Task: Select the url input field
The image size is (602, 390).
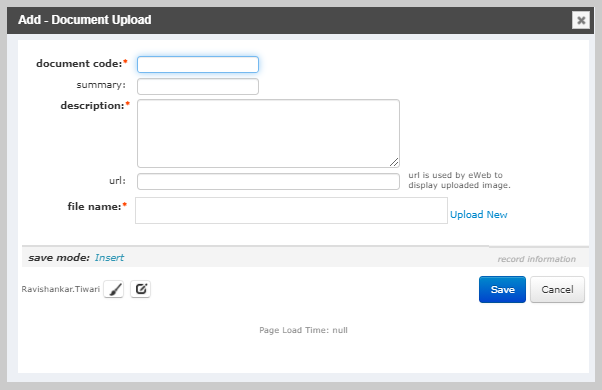Action: coord(268,181)
